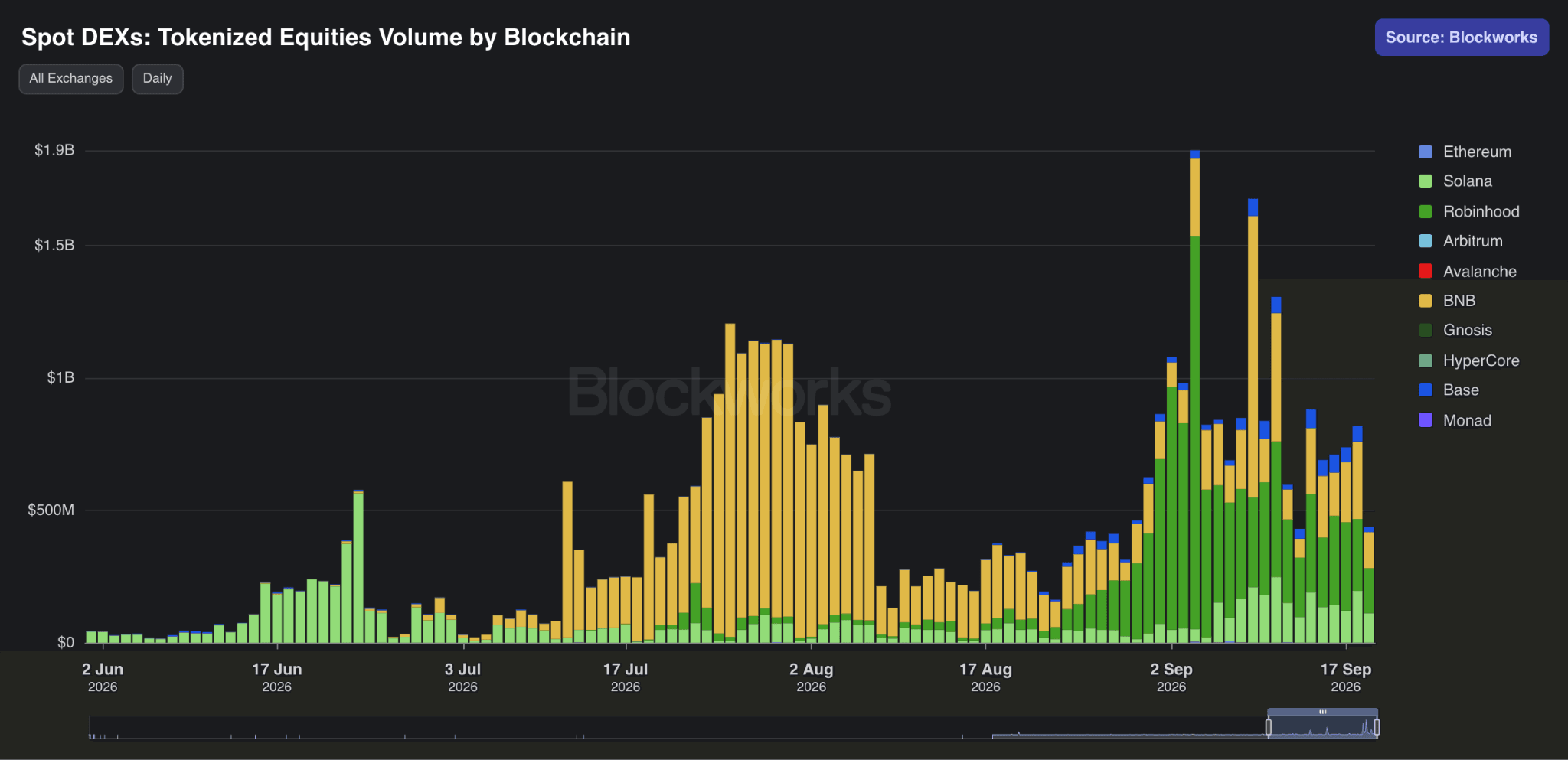Click the right handle of range slider
The image size is (1568, 760).
click(x=1377, y=727)
